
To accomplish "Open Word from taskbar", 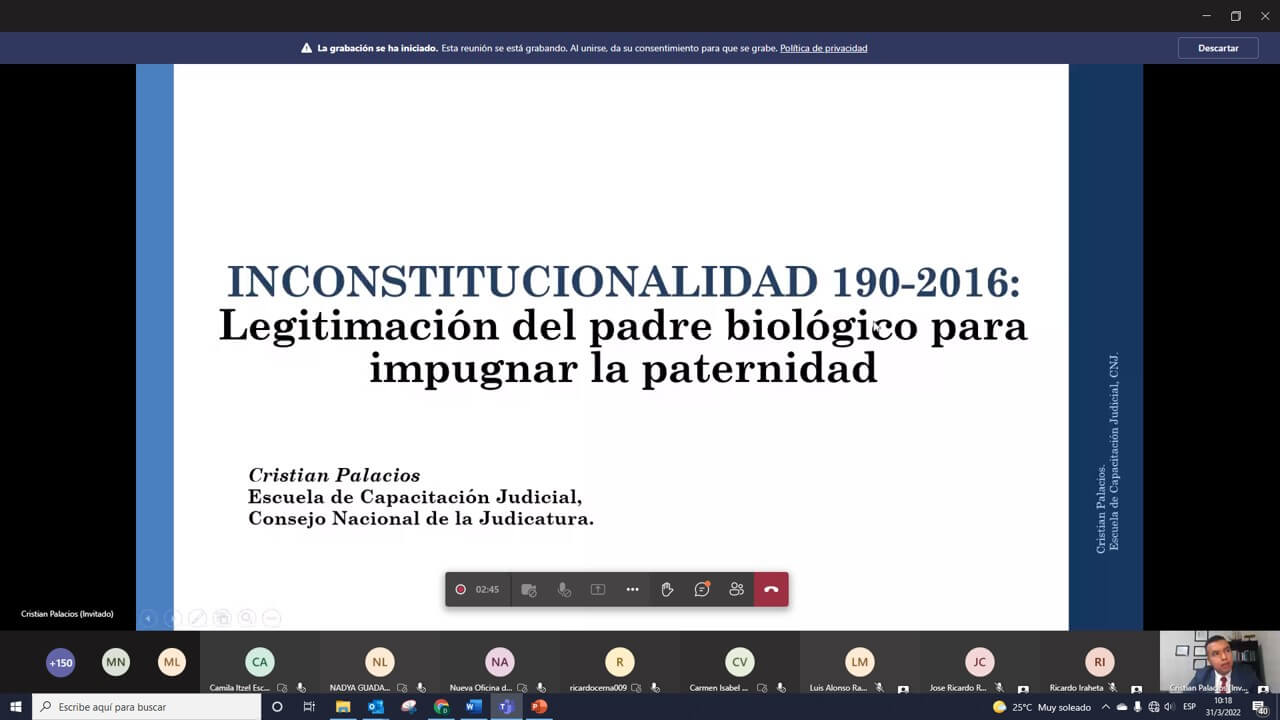I will point(474,707).
